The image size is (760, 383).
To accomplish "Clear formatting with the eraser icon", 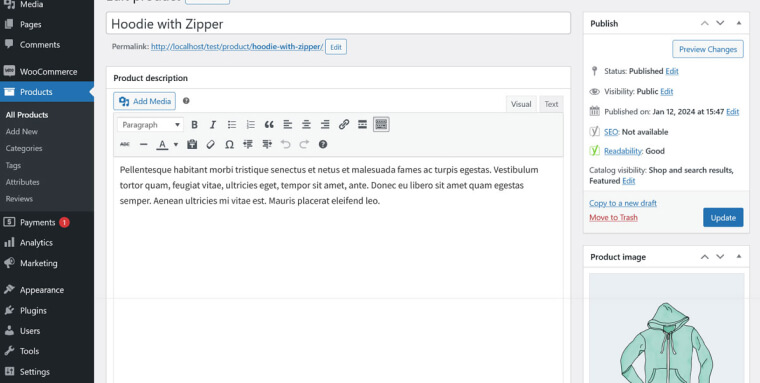I will click(x=210, y=144).
